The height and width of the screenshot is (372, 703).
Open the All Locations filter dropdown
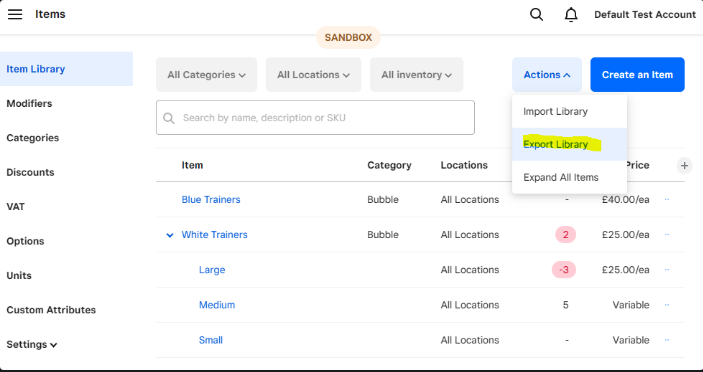pos(313,75)
